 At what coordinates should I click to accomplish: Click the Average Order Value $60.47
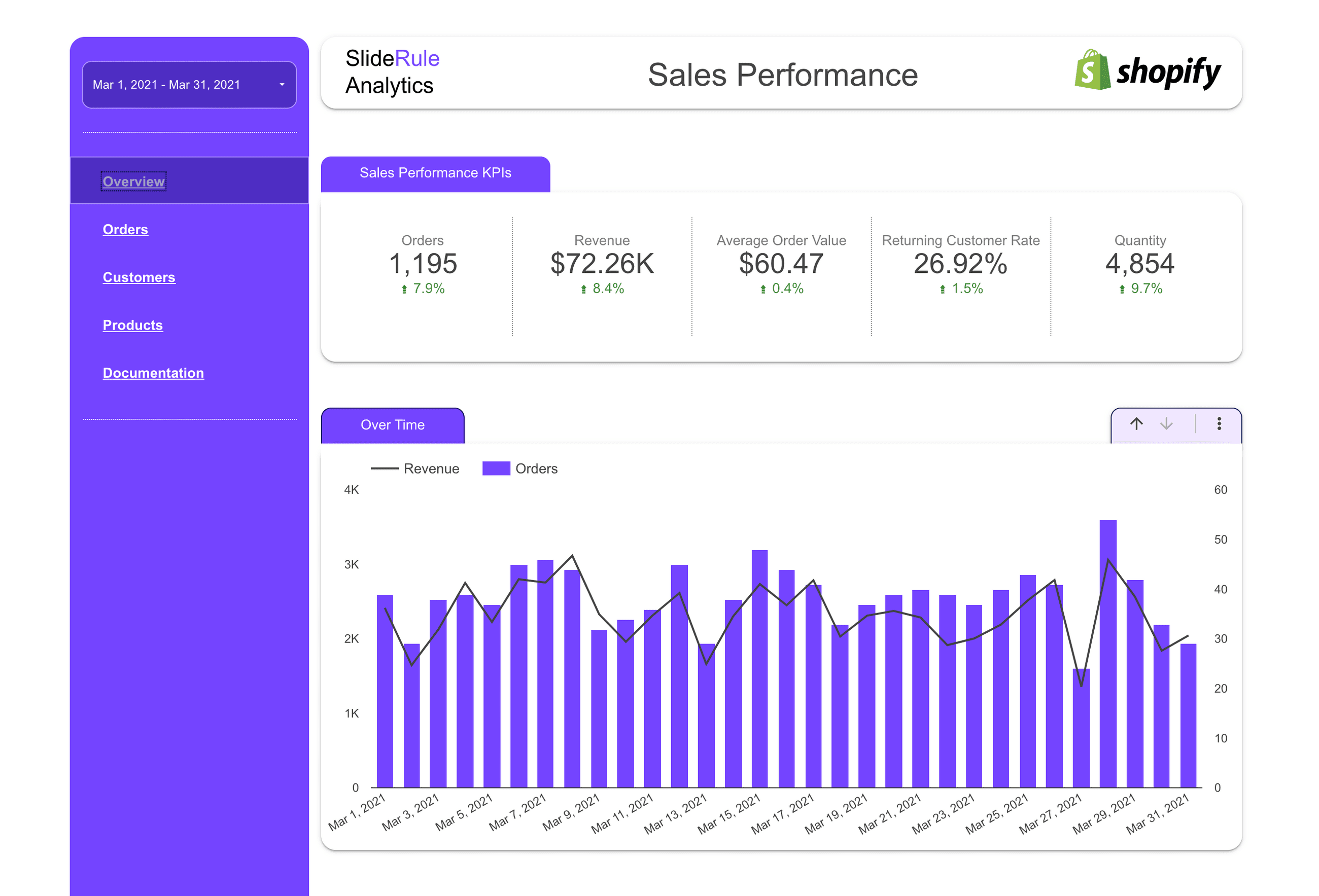[781, 264]
